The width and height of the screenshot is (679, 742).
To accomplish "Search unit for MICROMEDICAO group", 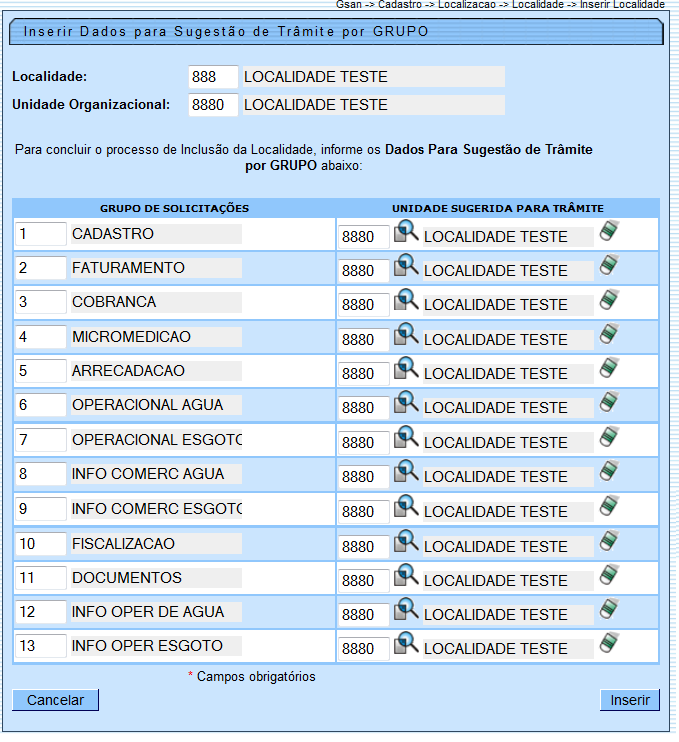I will (x=405, y=335).
